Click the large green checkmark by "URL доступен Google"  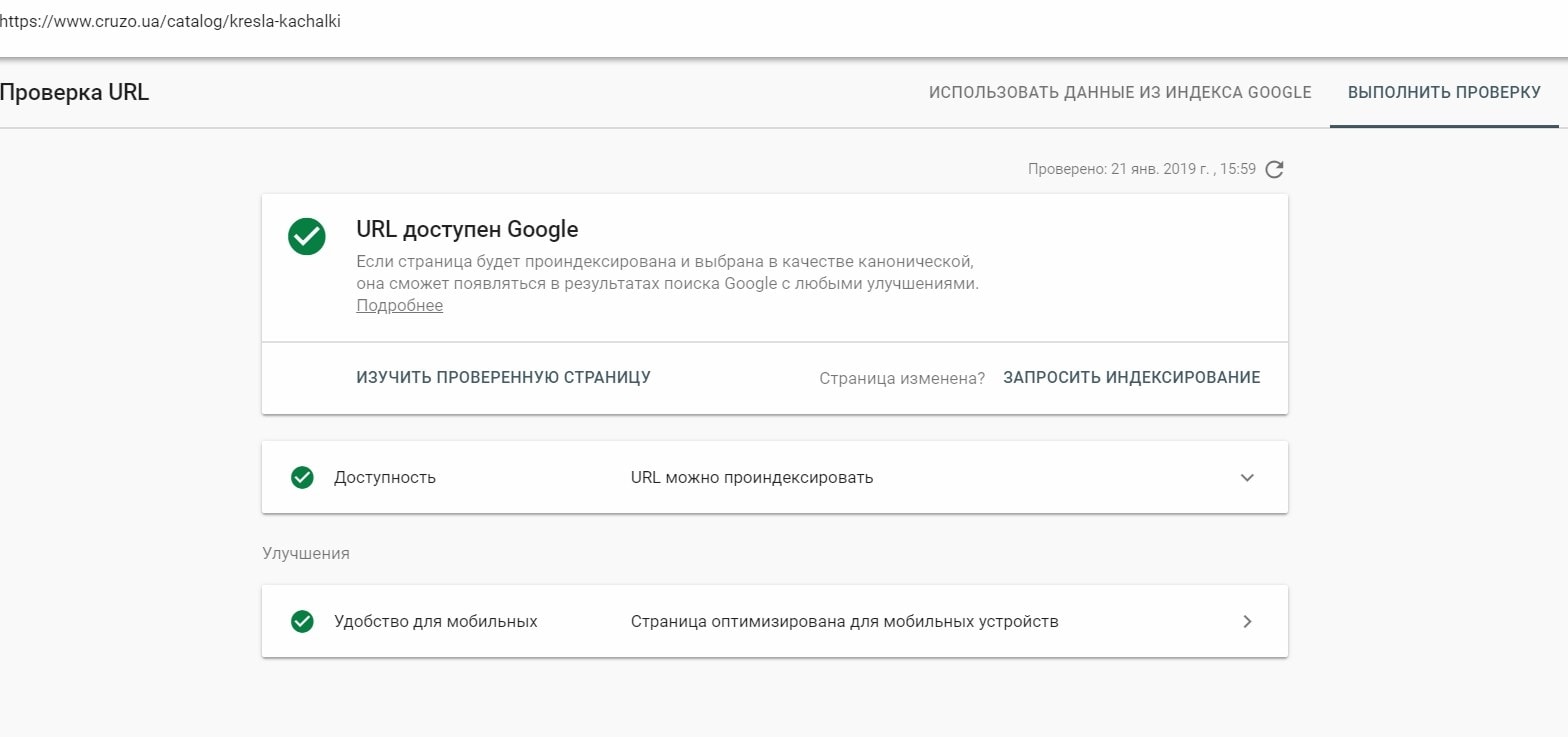(307, 236)
